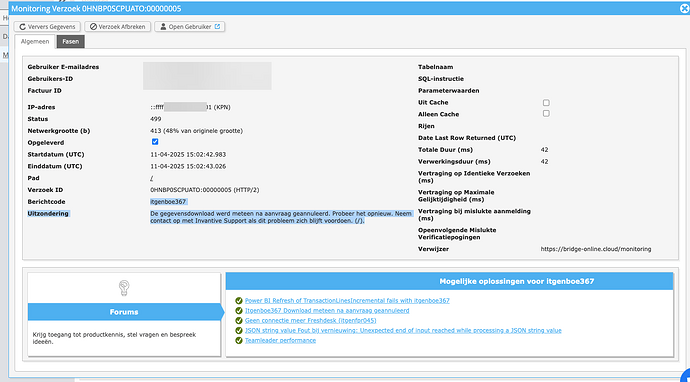Click the lightbulb icon above Forums
The width and height of the screenshot is (690, 382).
pyautogui.click(x=124, y=288)
